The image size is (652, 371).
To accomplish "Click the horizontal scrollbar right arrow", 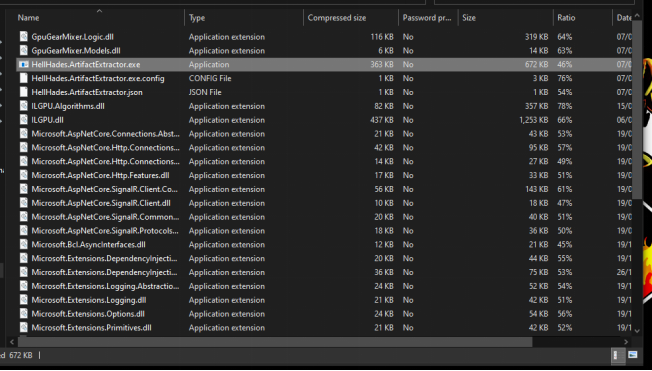I will (x=626, y=341).
